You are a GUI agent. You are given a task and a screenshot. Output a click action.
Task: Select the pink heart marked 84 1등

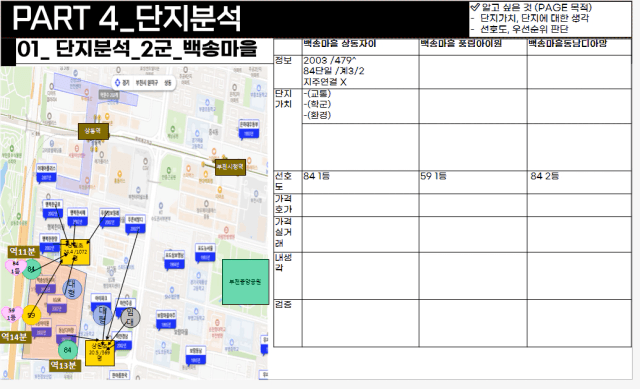[x=15, y=267]
